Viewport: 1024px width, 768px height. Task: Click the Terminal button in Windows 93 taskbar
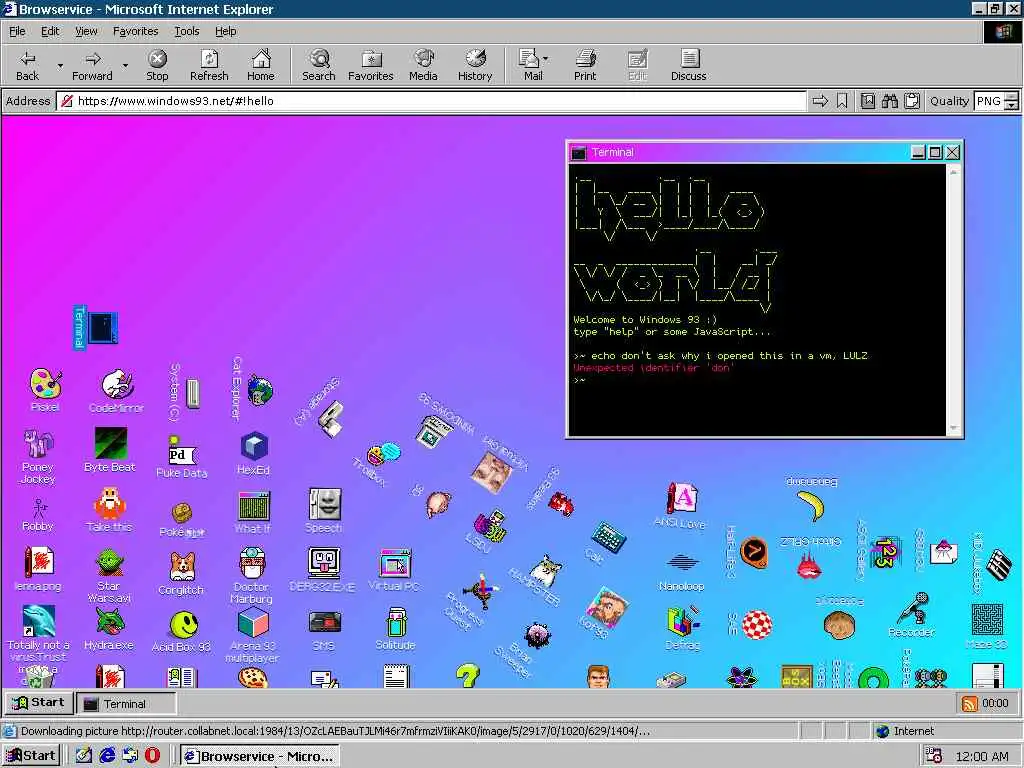(125, 704)
